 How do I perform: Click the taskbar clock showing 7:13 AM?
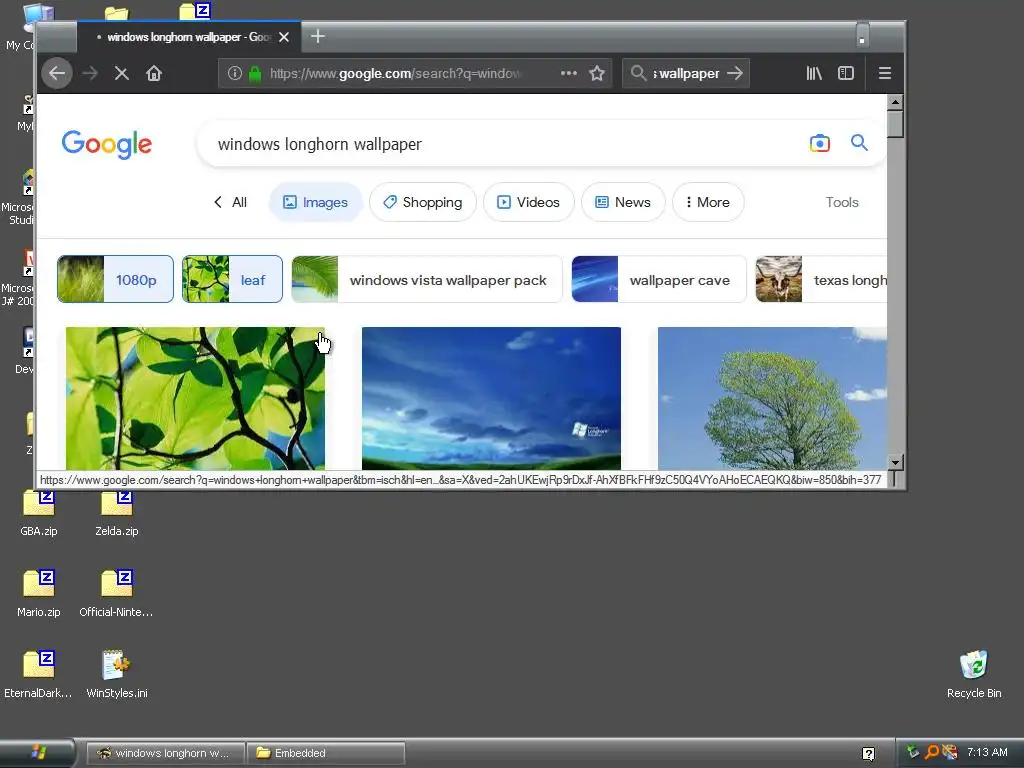[x=987, y=752]
